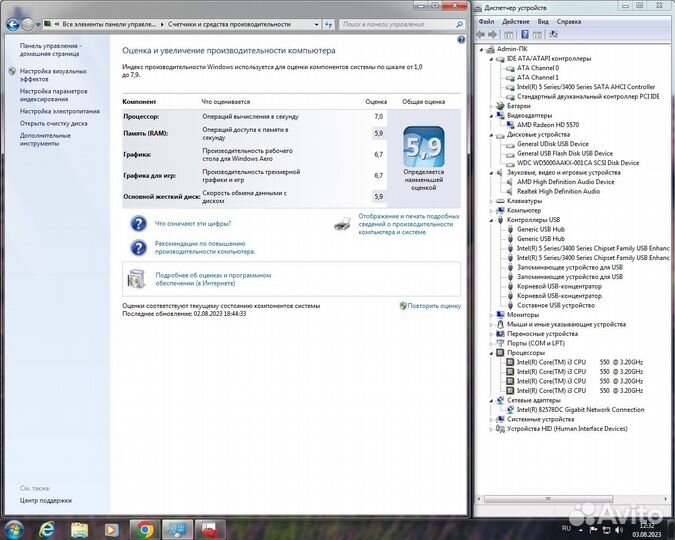Select General USB Flash Disk USB Device
The width and height of the screenshot is (675, 540).
(565, 153)
